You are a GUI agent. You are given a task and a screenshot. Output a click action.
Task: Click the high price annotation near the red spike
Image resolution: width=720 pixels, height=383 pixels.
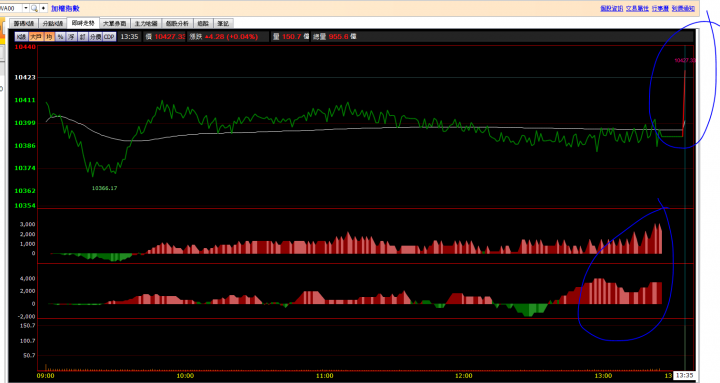pos(685,60)
